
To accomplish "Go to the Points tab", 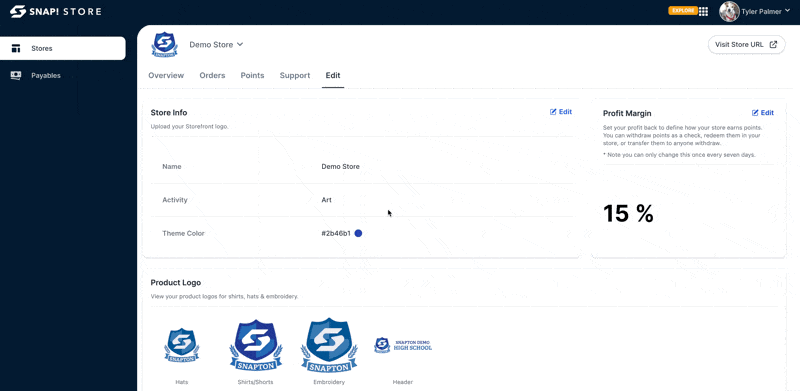I will tap(253, 76).
